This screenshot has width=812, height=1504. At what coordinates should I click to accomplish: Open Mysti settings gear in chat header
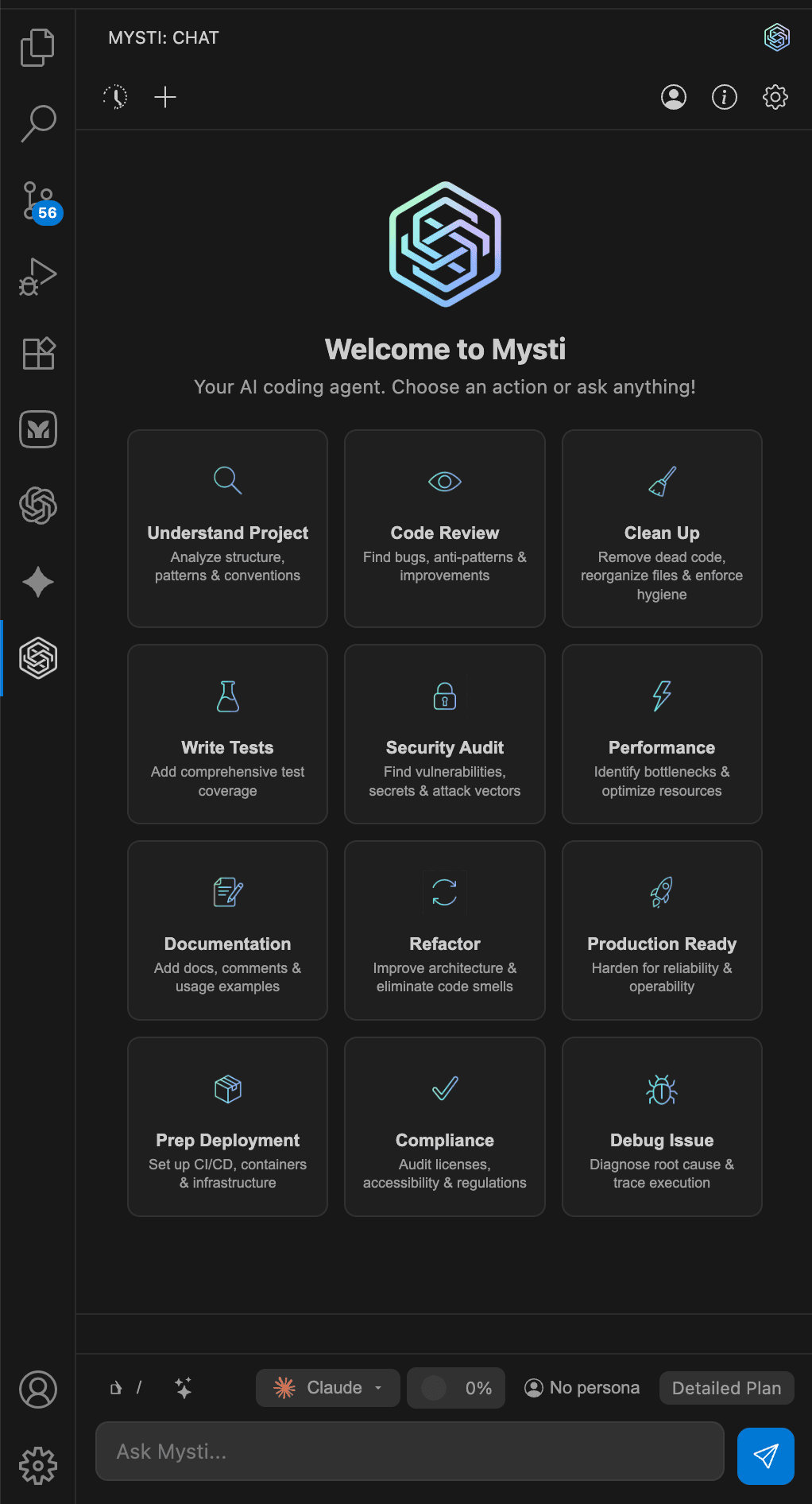[x=775, y=97]
